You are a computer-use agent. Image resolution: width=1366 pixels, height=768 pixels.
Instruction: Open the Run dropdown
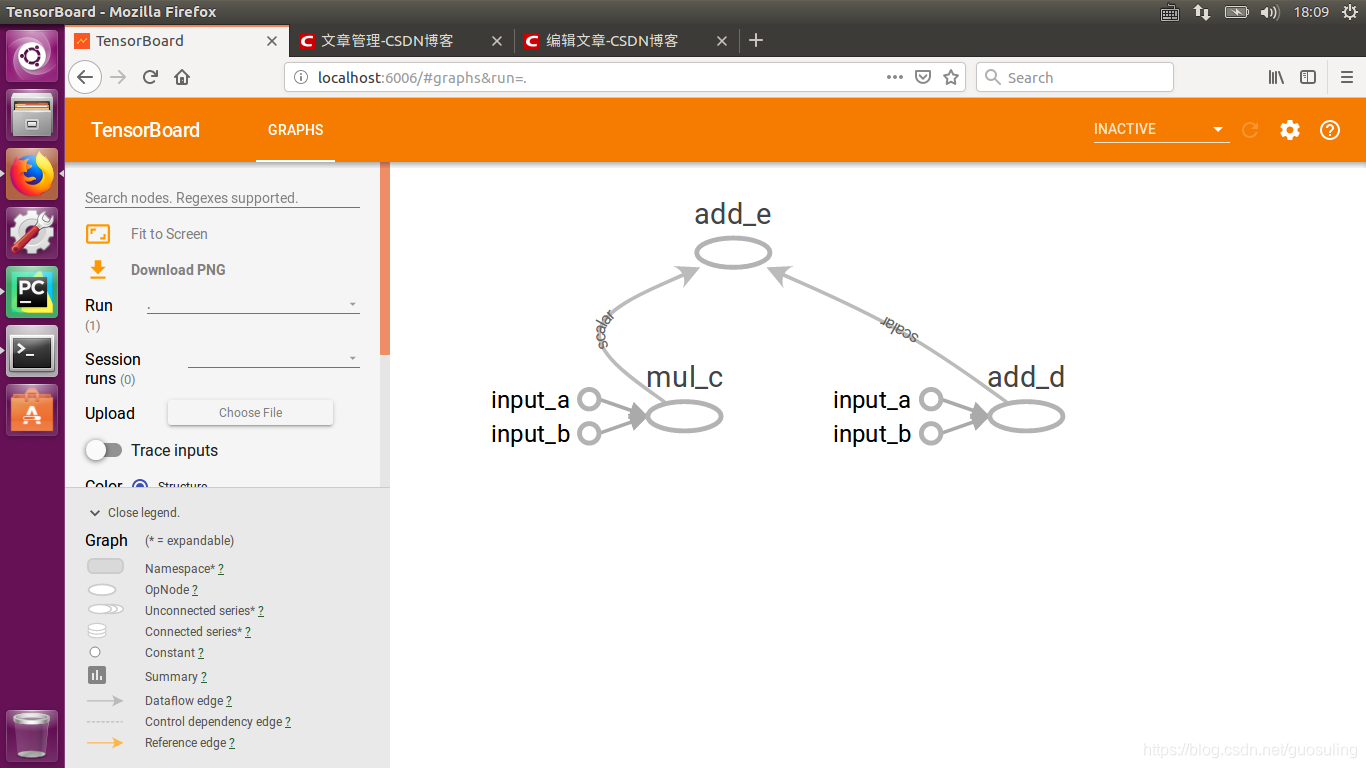tap(253, 304)
